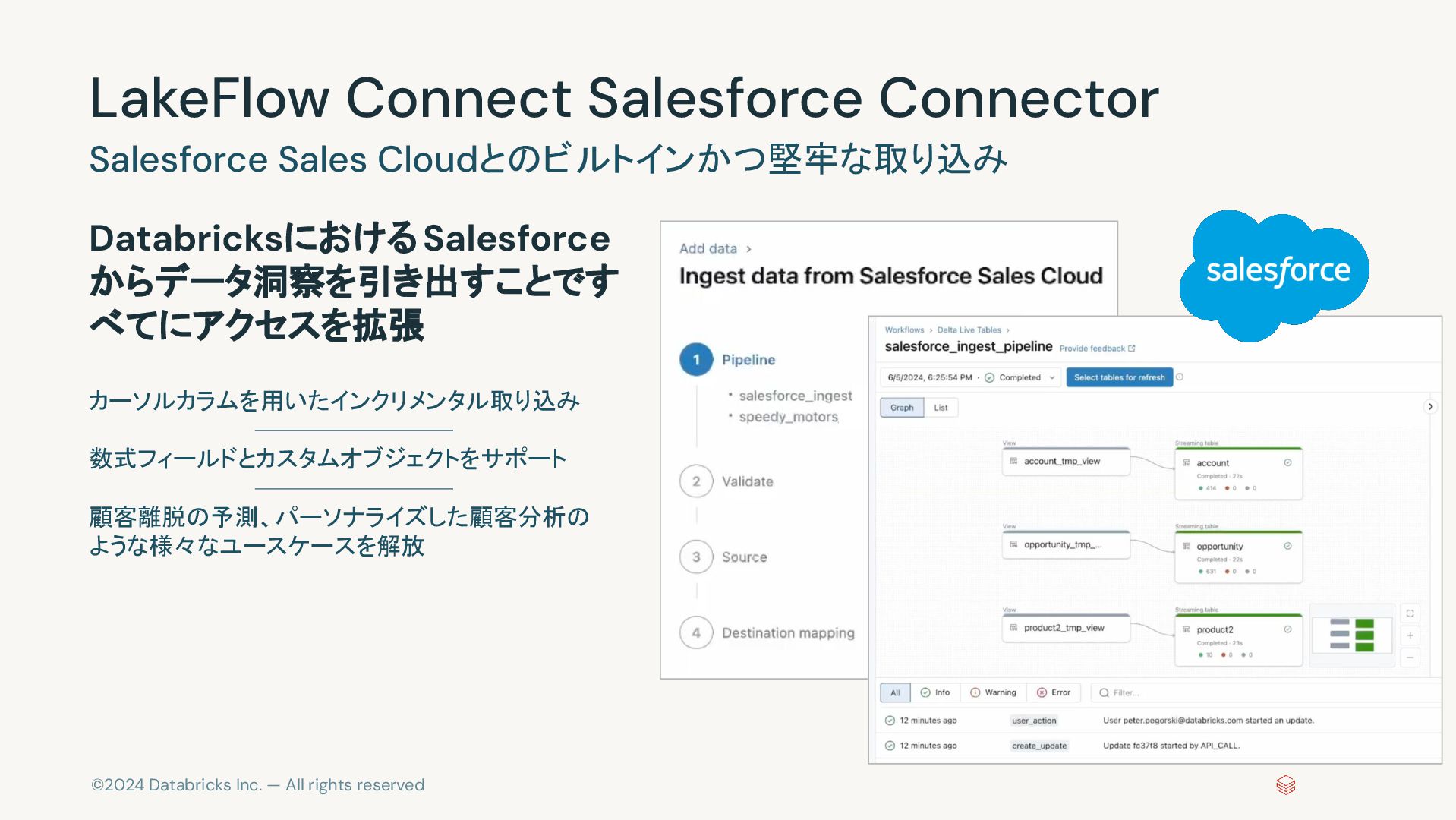This screenshot has height=820, width=1456.
Task: Click the info icon next to Select tables for refresh
Action: pos(1180,377)
